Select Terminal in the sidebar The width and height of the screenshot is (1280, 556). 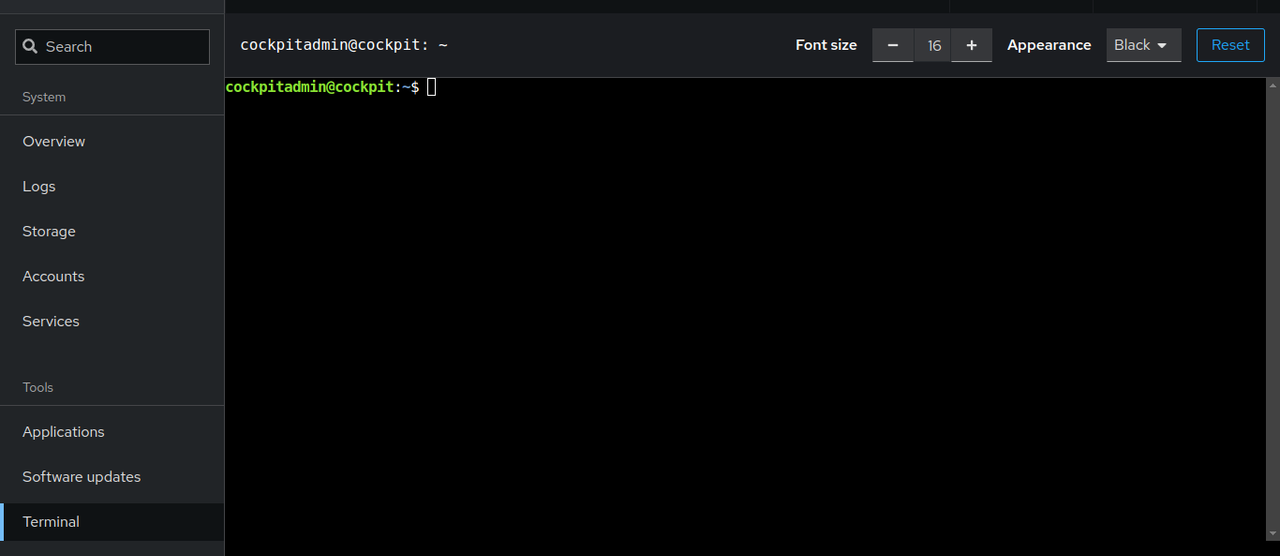pos(112,522)
